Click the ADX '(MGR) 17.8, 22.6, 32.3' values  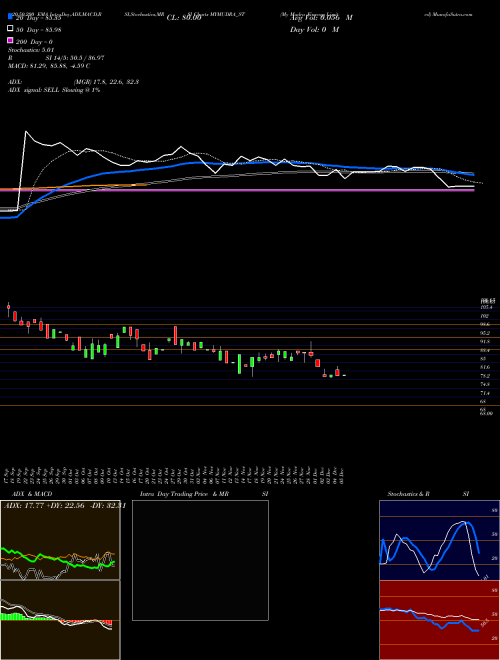tap(106, 82)
